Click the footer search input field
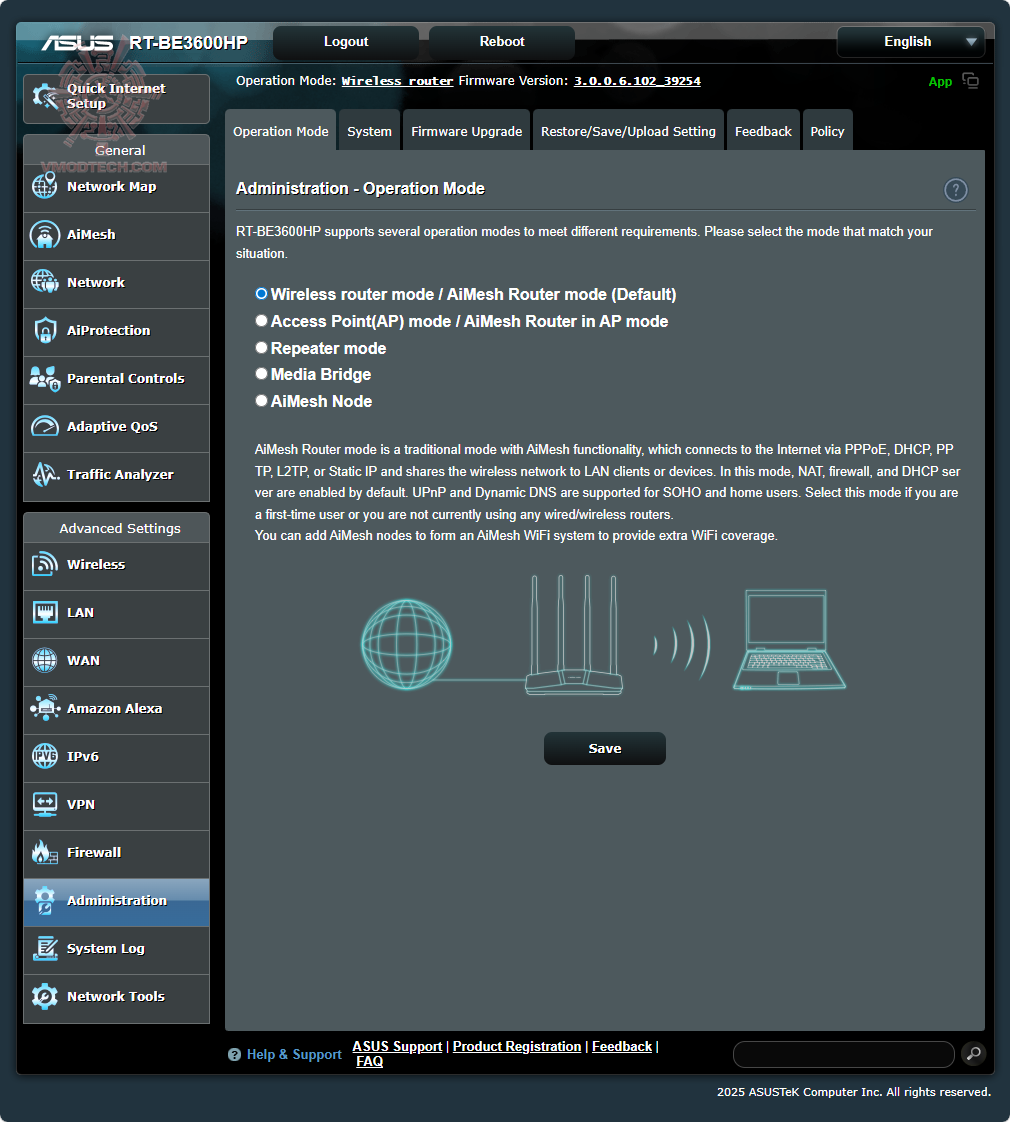This screenshot has height=1122, width=1010. coord(843,1054)
